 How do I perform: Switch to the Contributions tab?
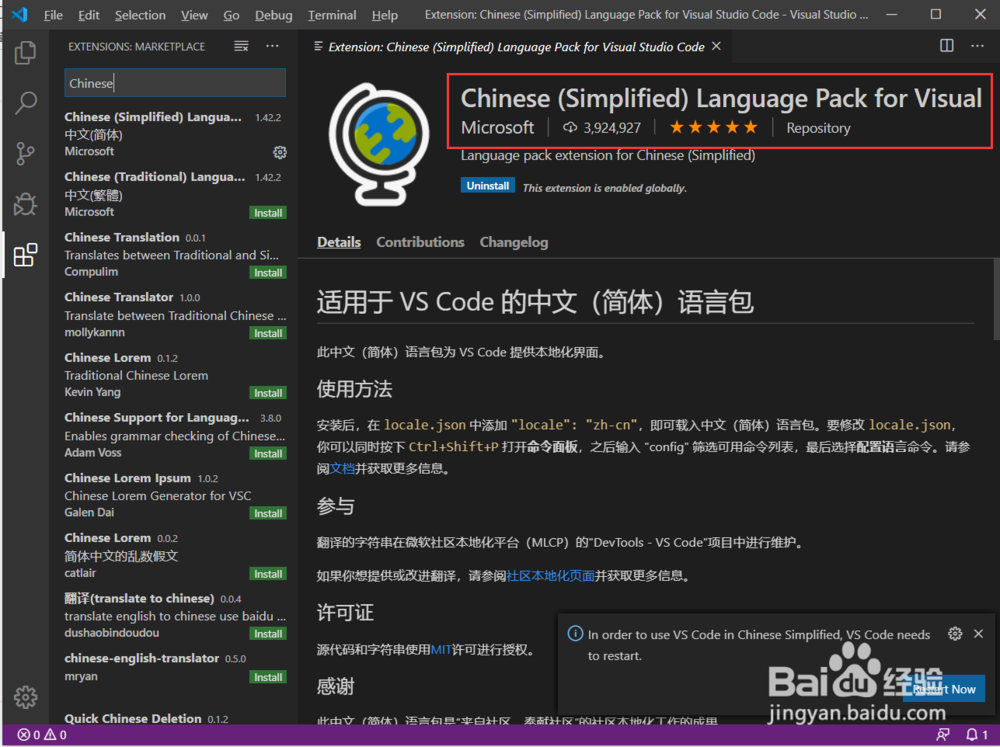[x=420, y=242]
